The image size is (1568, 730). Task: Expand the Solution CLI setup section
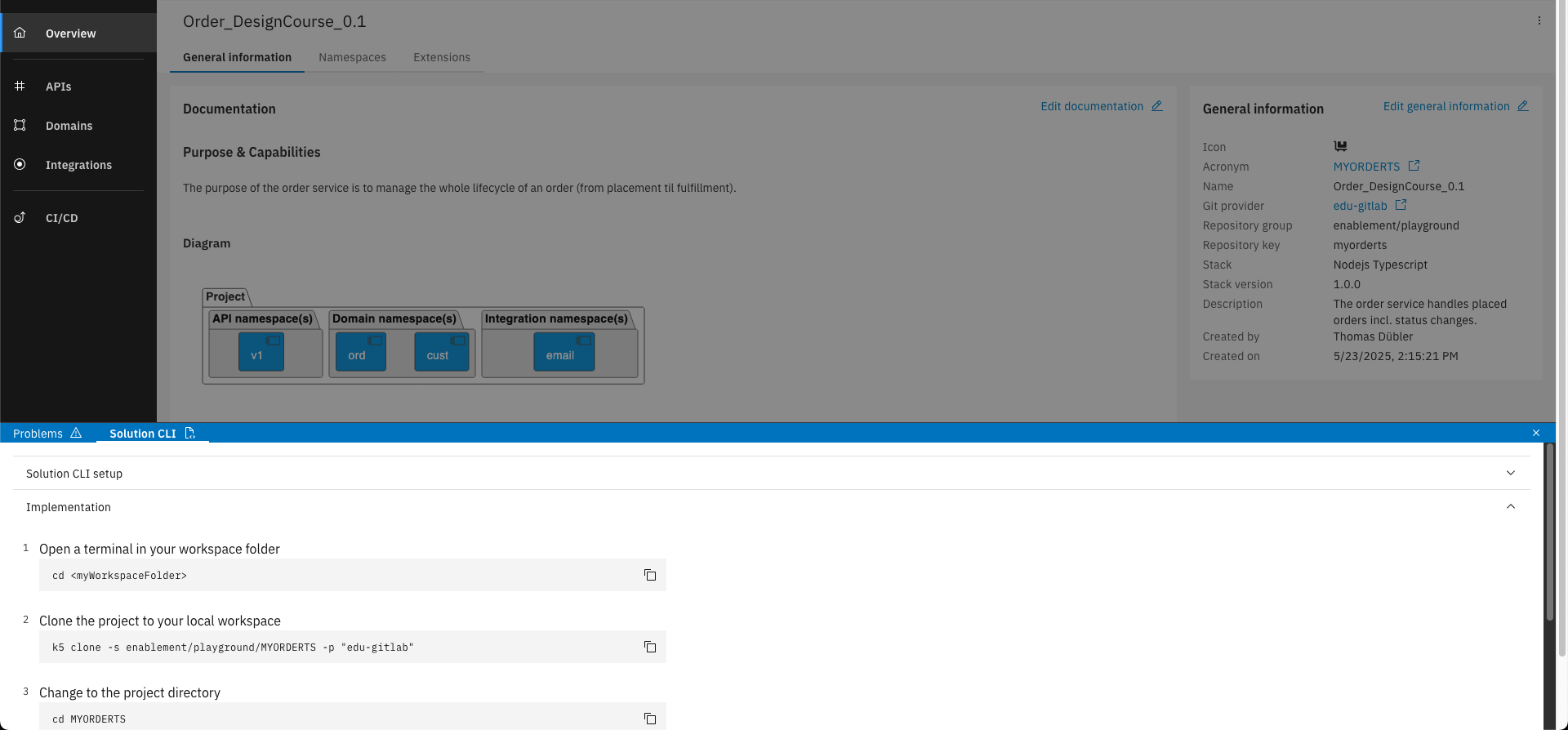tap(1511, 473)
